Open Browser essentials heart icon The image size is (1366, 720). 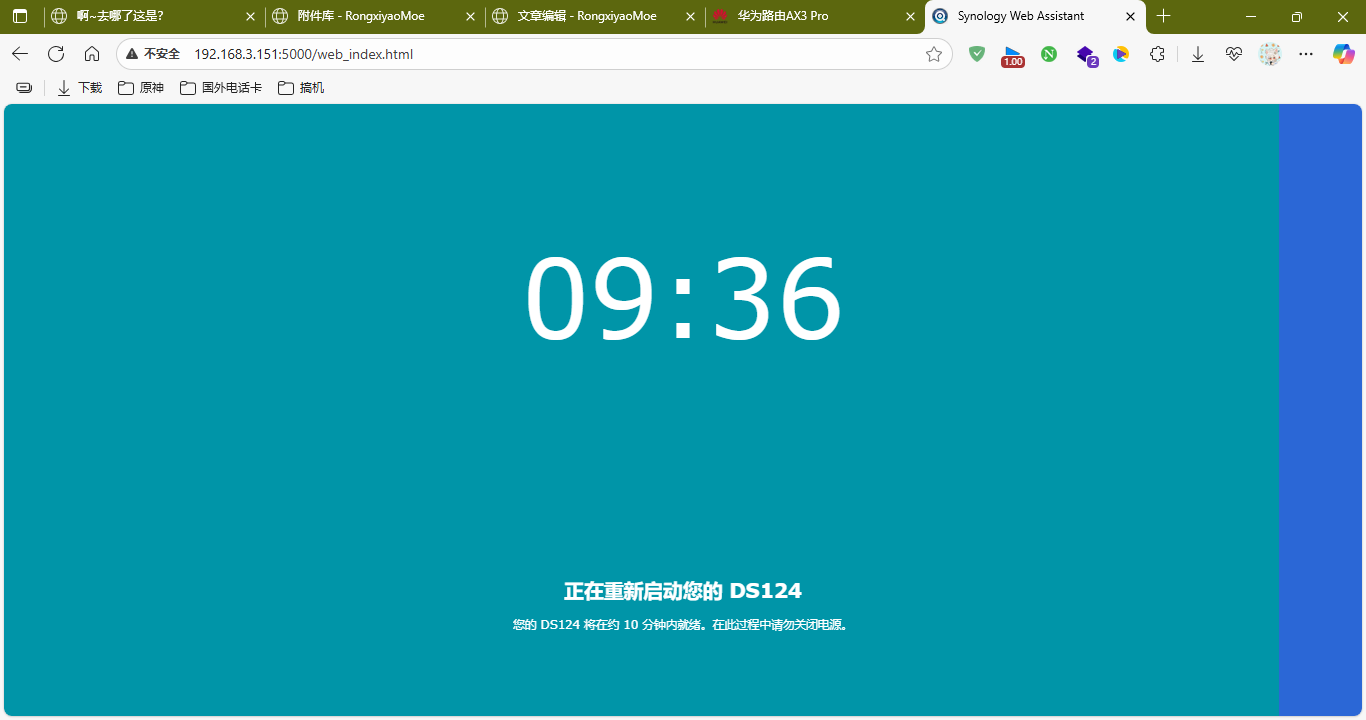(1234, 54)
